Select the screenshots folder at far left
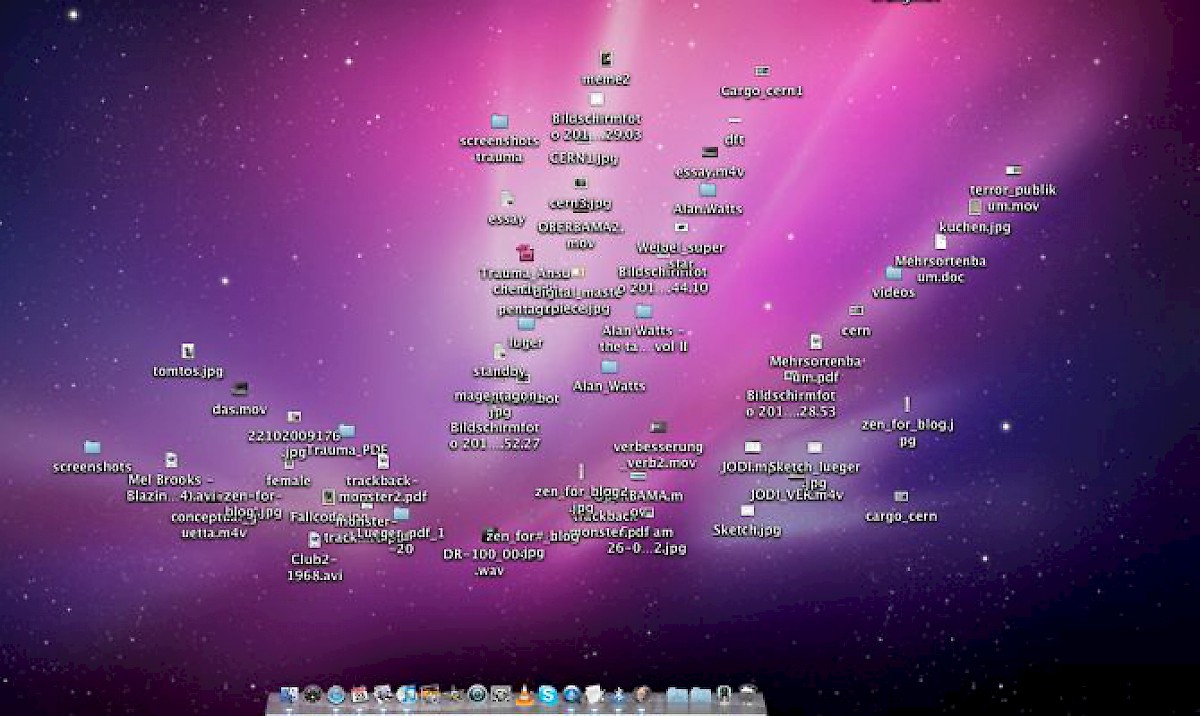The width and height of the screenshot is (1200, 716). (x=92, y=448)
